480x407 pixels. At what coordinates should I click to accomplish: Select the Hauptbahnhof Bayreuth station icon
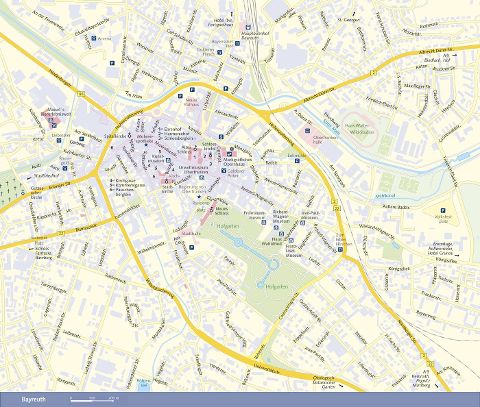[248, 28]
